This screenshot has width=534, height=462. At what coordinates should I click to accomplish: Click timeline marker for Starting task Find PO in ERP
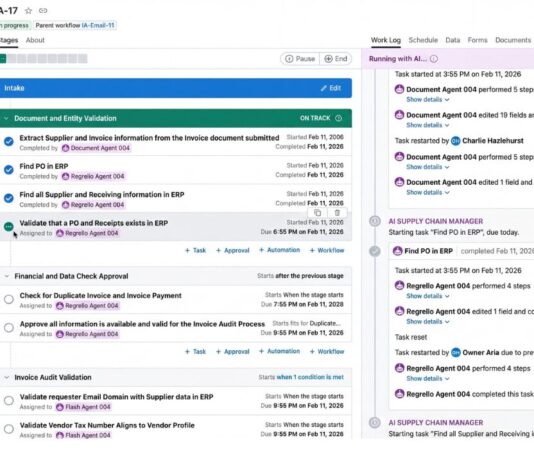pyautogui.click(x=375, y=221)
